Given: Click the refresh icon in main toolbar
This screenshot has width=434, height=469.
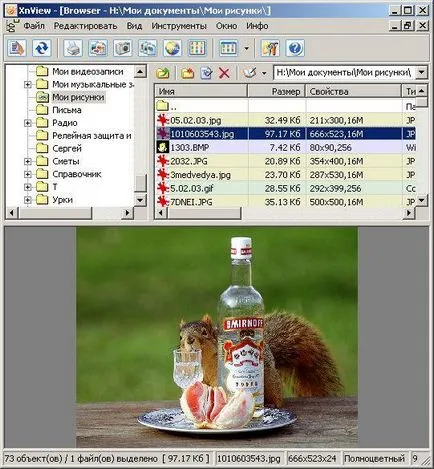Looking at the screenshot, I should tap(42, 48).
